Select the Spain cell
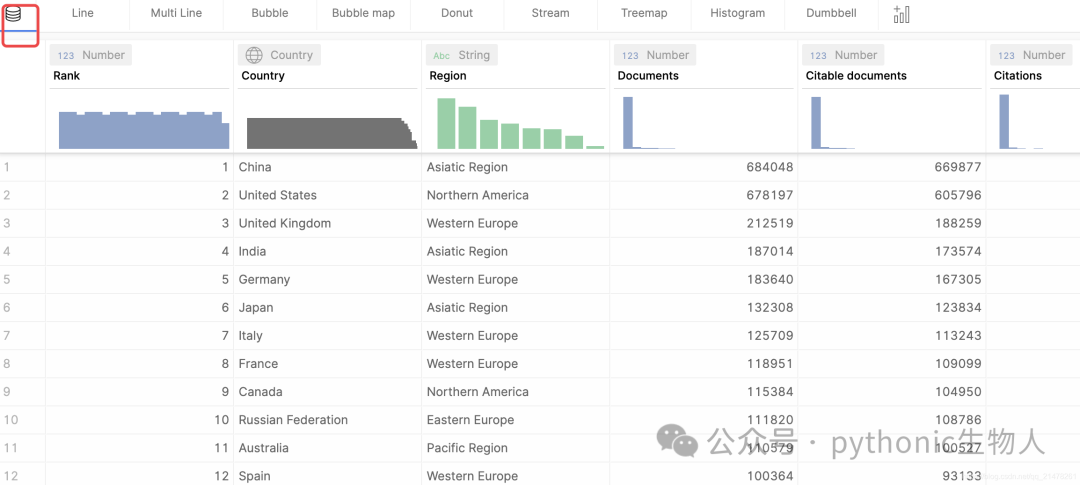1080x485 pixels. point(327,475)
